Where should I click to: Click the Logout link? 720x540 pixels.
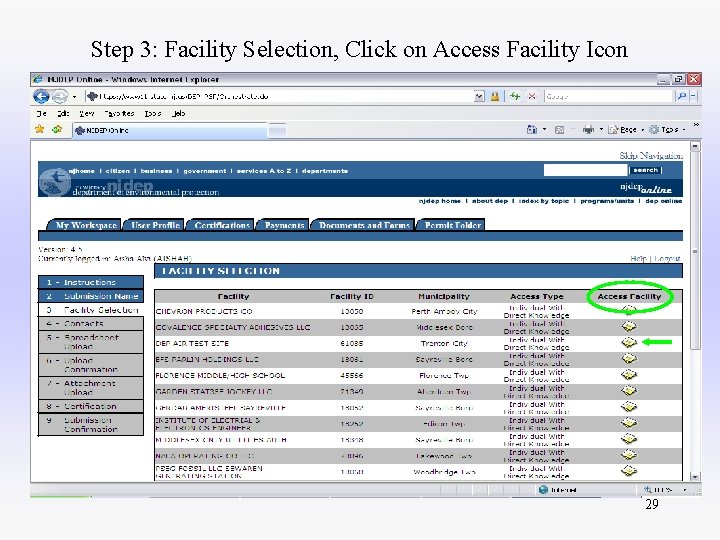(x=667, y=259)
